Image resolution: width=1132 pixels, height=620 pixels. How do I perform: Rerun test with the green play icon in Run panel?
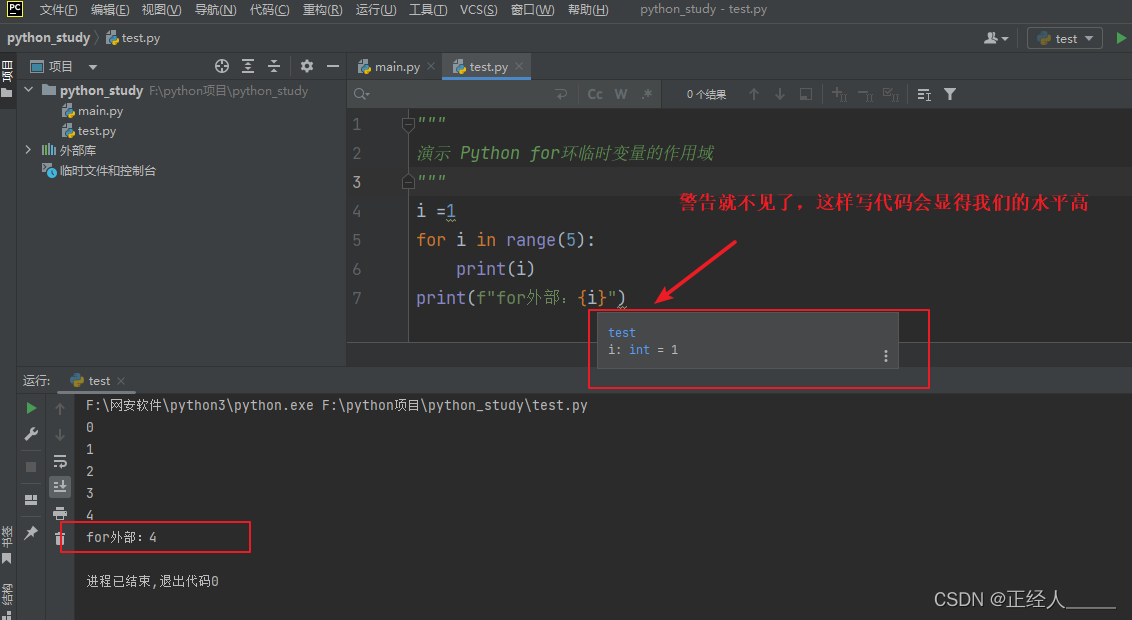[x=31, y=408]
